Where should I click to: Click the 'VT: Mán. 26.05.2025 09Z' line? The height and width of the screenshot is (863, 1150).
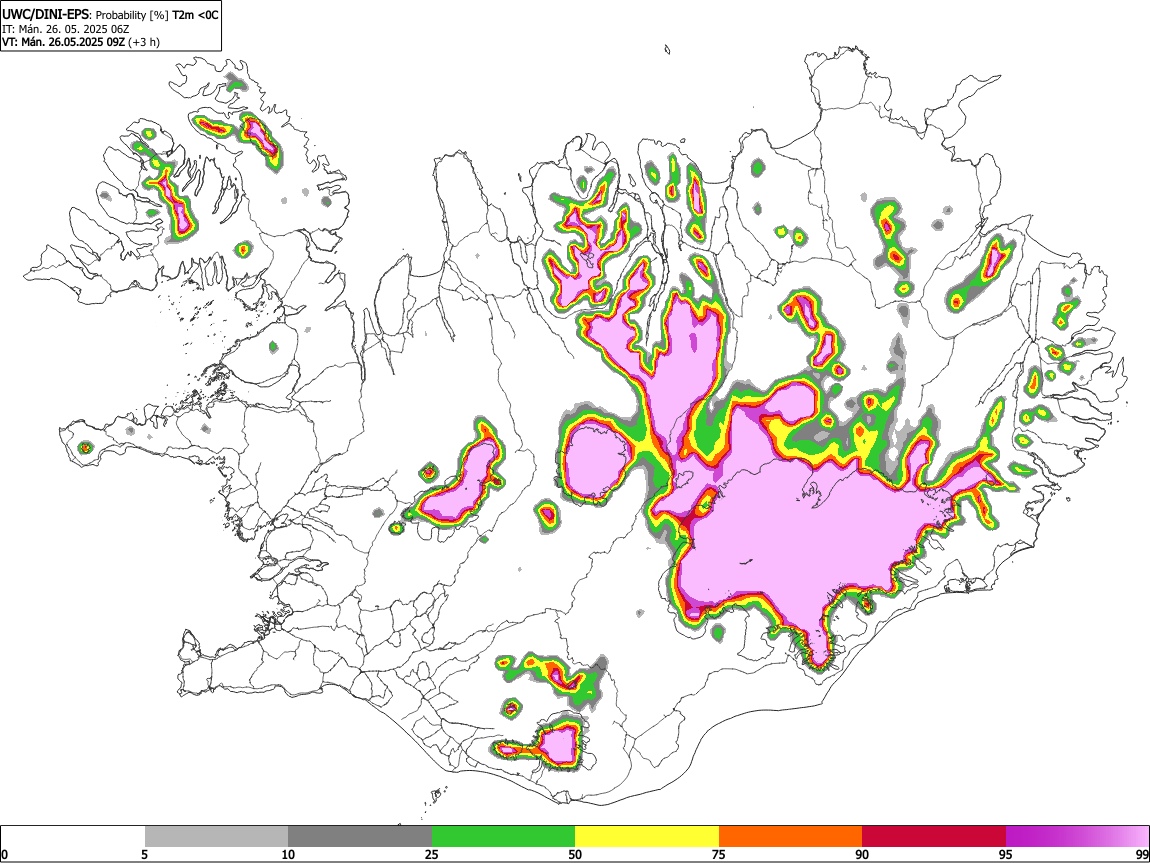[x=63, y=42]
